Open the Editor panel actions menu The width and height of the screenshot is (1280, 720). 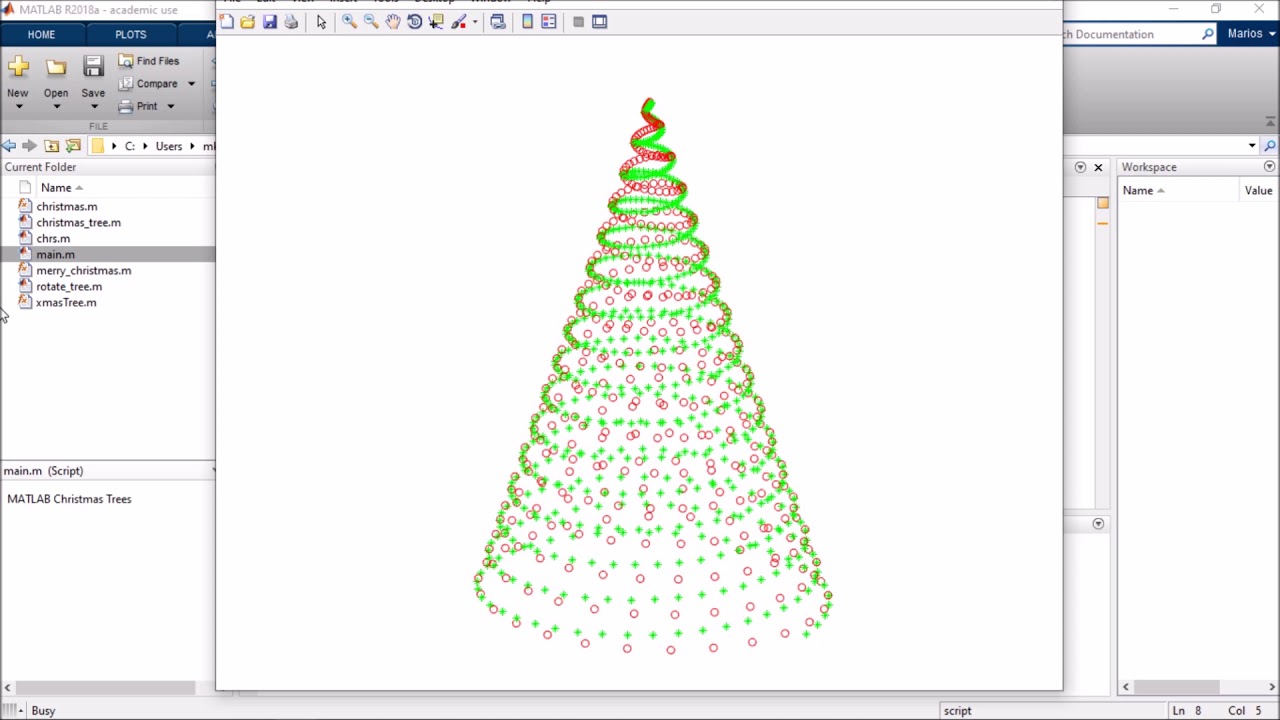pos(1080,167)
